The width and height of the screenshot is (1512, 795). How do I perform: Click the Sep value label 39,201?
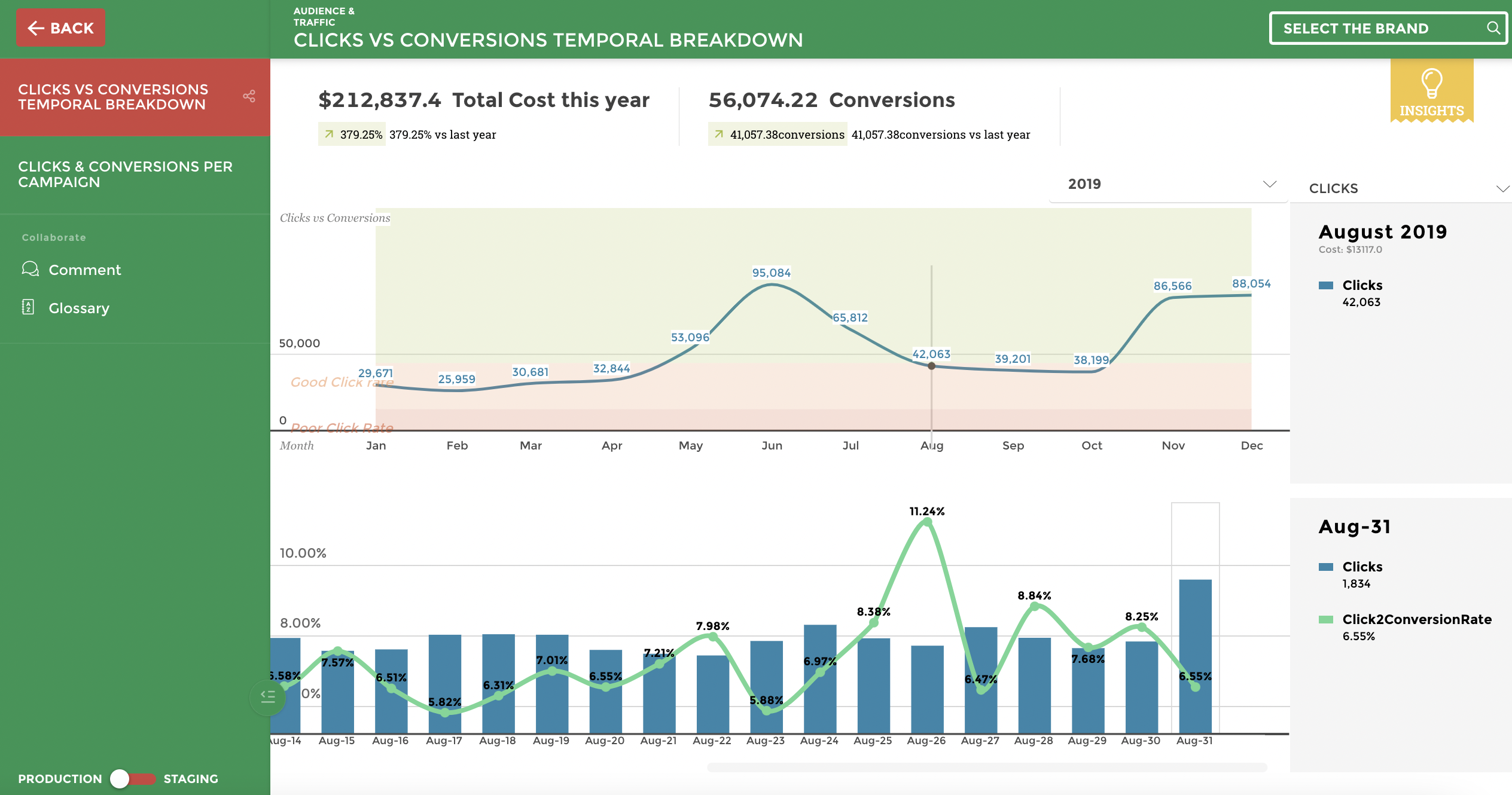(1013, 359)
